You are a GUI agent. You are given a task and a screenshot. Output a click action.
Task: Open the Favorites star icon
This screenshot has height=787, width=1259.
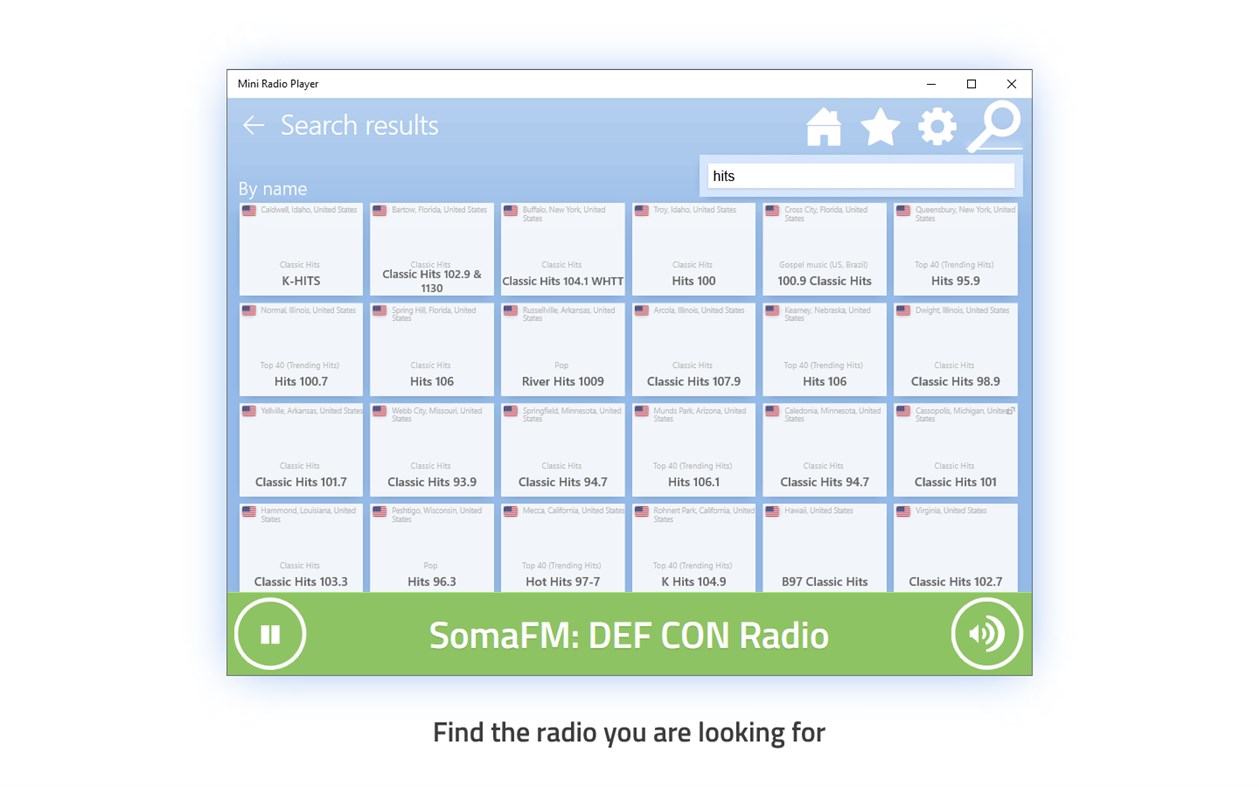tap(880, 126)
